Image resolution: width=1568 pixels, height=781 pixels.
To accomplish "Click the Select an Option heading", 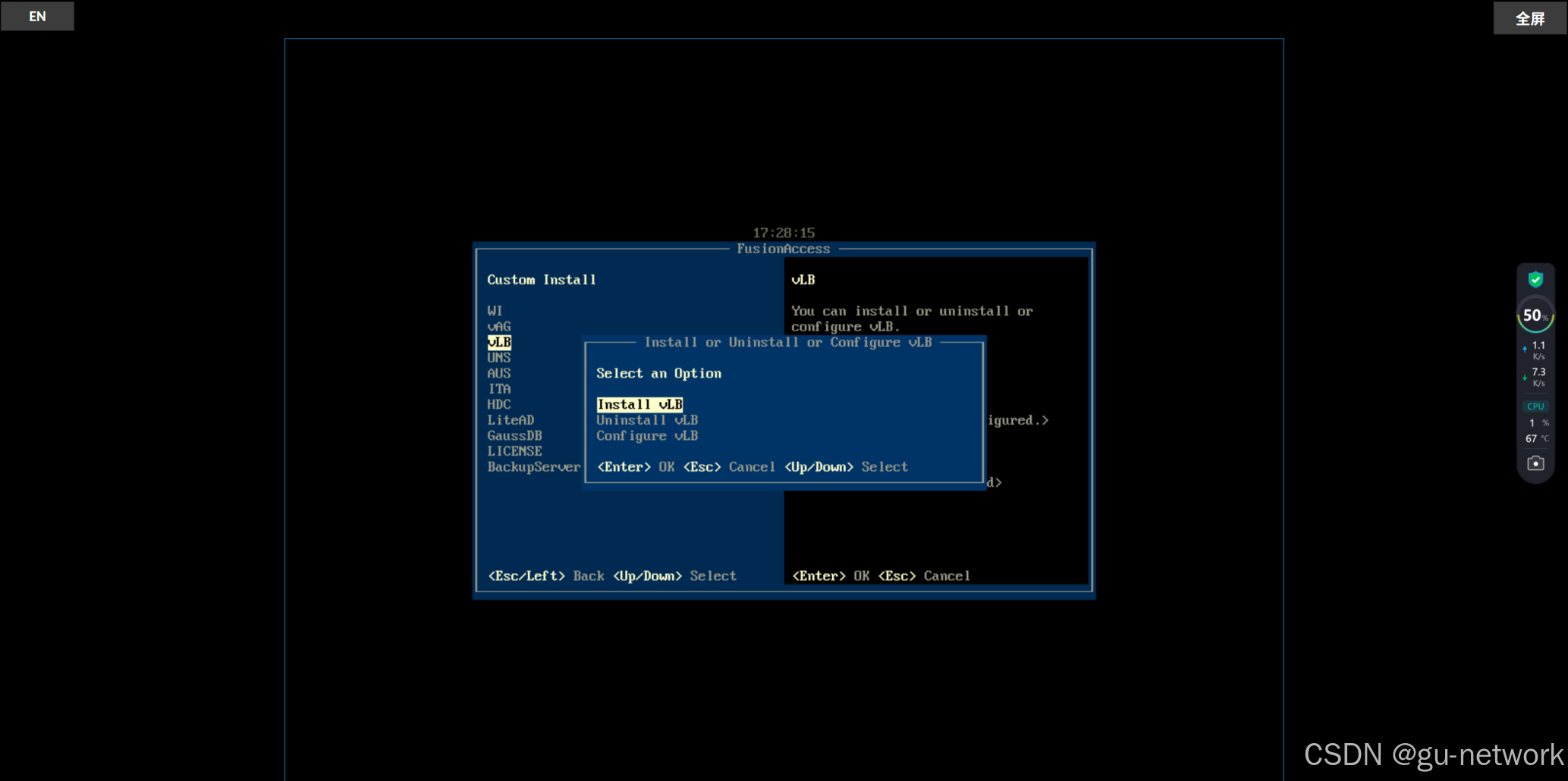I will click(658, 373).
